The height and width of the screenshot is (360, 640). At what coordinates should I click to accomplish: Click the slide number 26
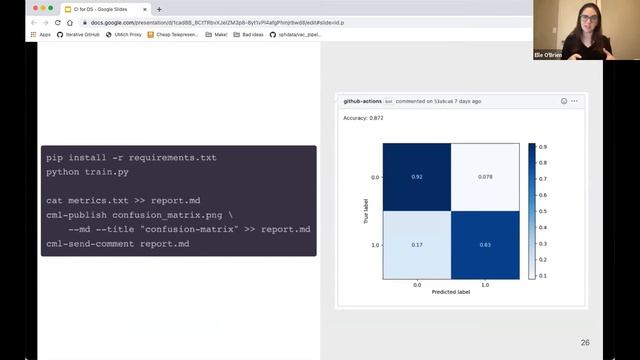point(585,342)
